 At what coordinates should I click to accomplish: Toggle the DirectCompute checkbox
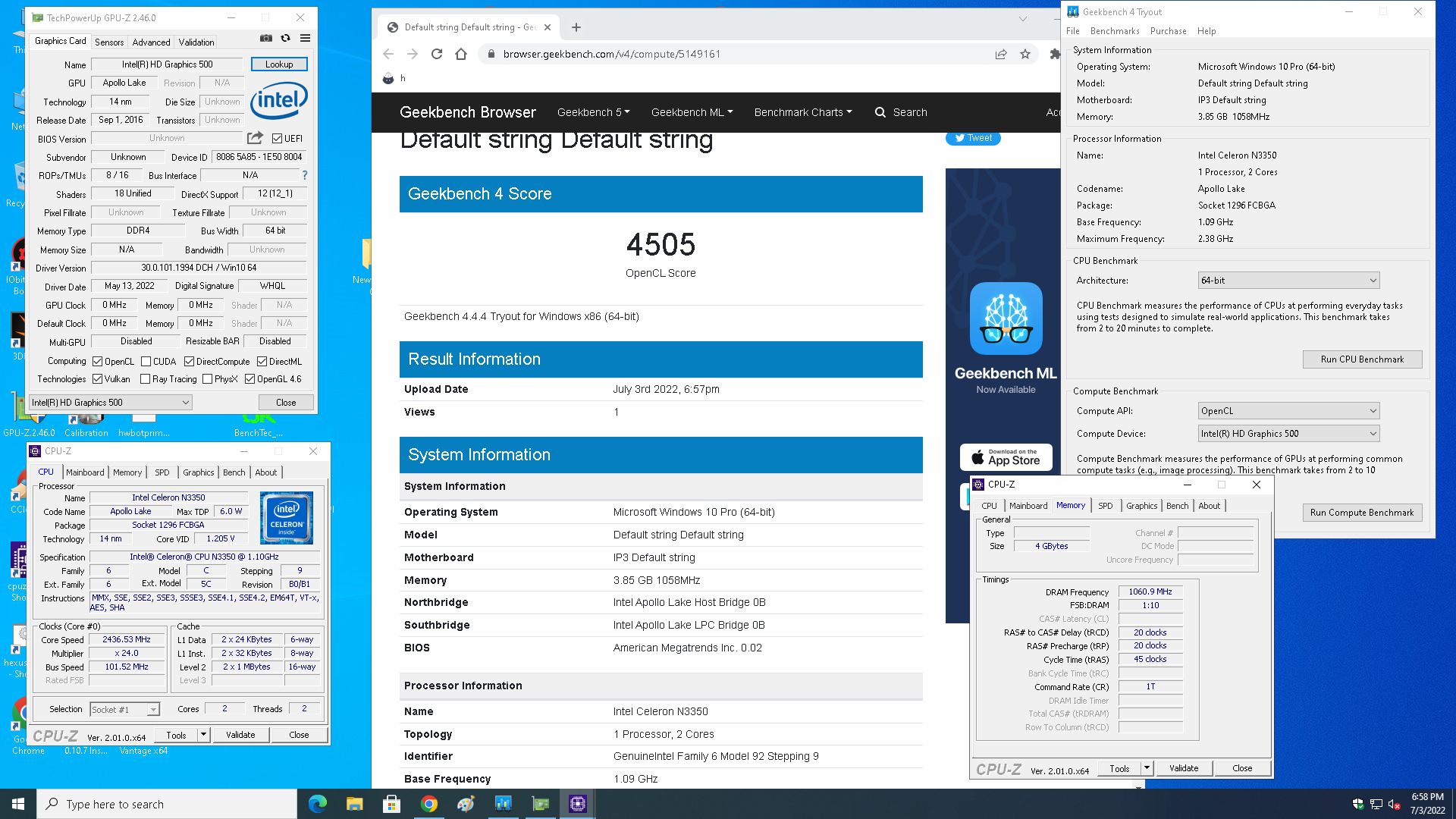189,362
